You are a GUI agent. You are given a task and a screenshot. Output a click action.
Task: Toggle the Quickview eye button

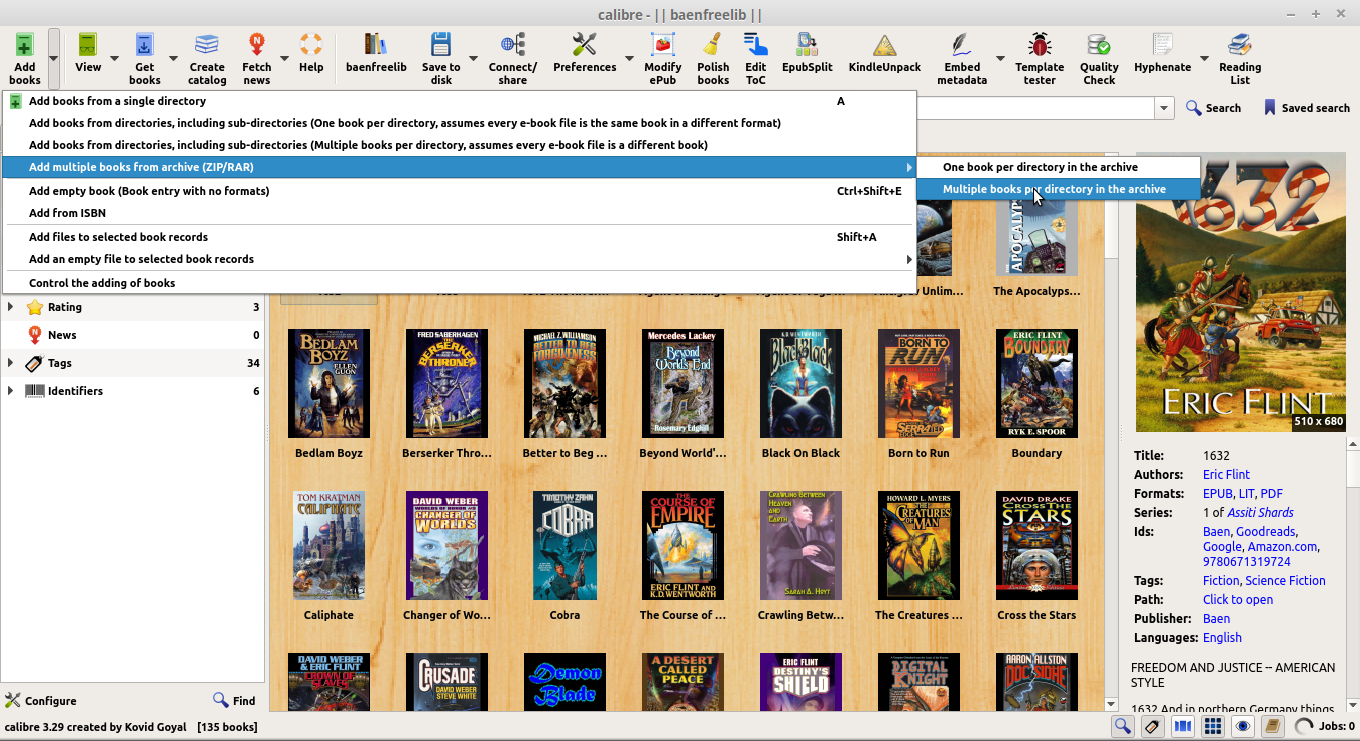coord(1243,727)
